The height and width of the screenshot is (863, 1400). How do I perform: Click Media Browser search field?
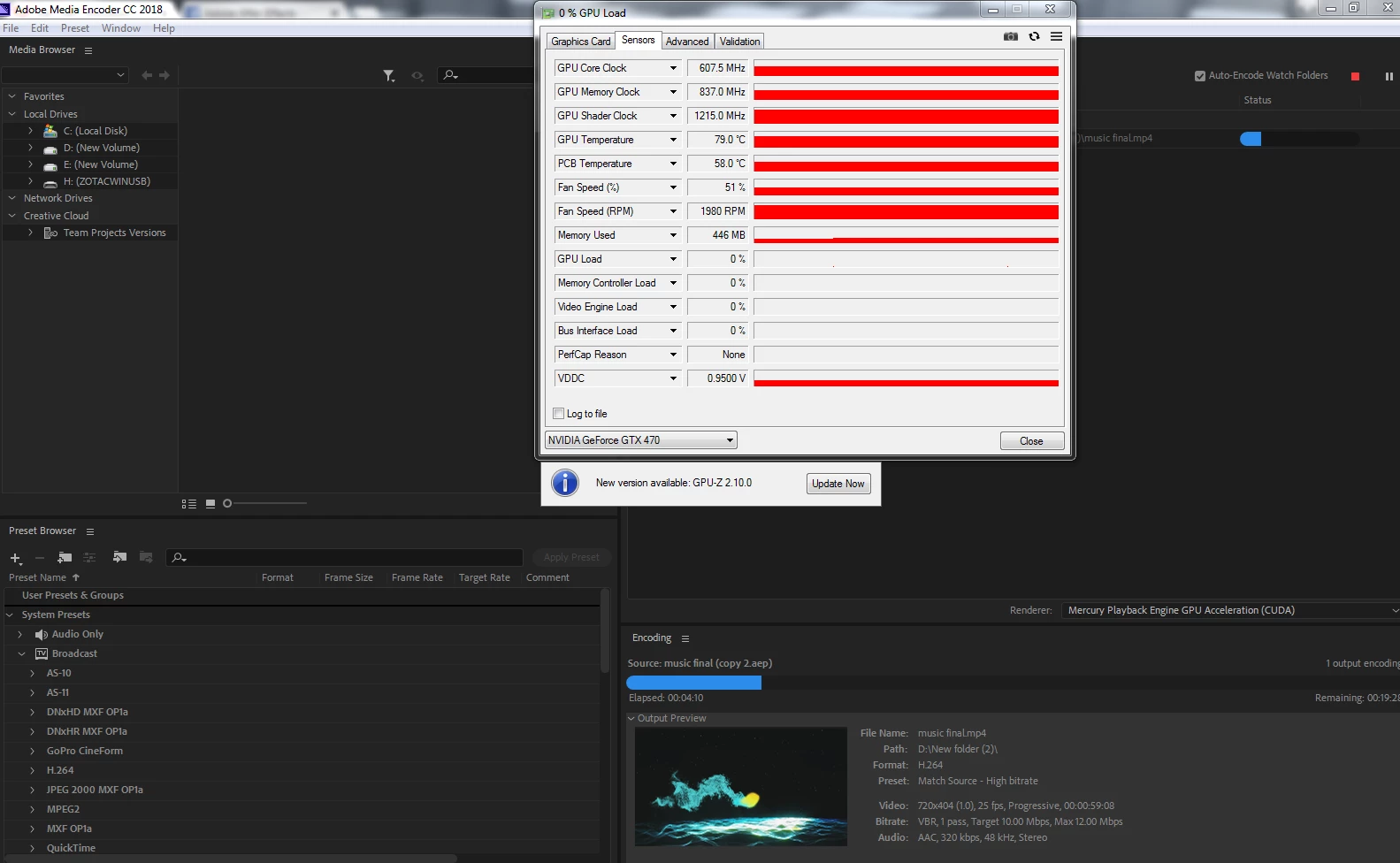(x=485, y=75)
